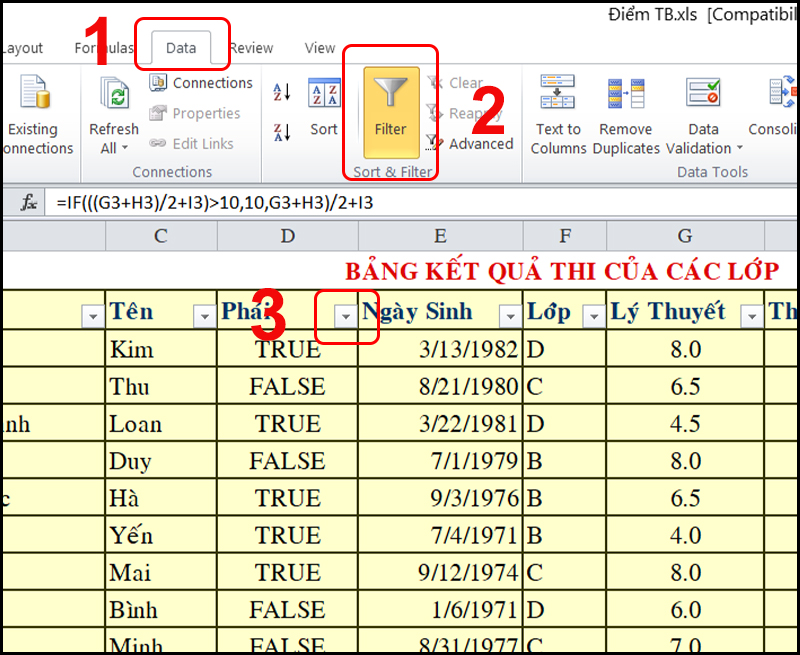Switch to the View tab

pos(320,47)
